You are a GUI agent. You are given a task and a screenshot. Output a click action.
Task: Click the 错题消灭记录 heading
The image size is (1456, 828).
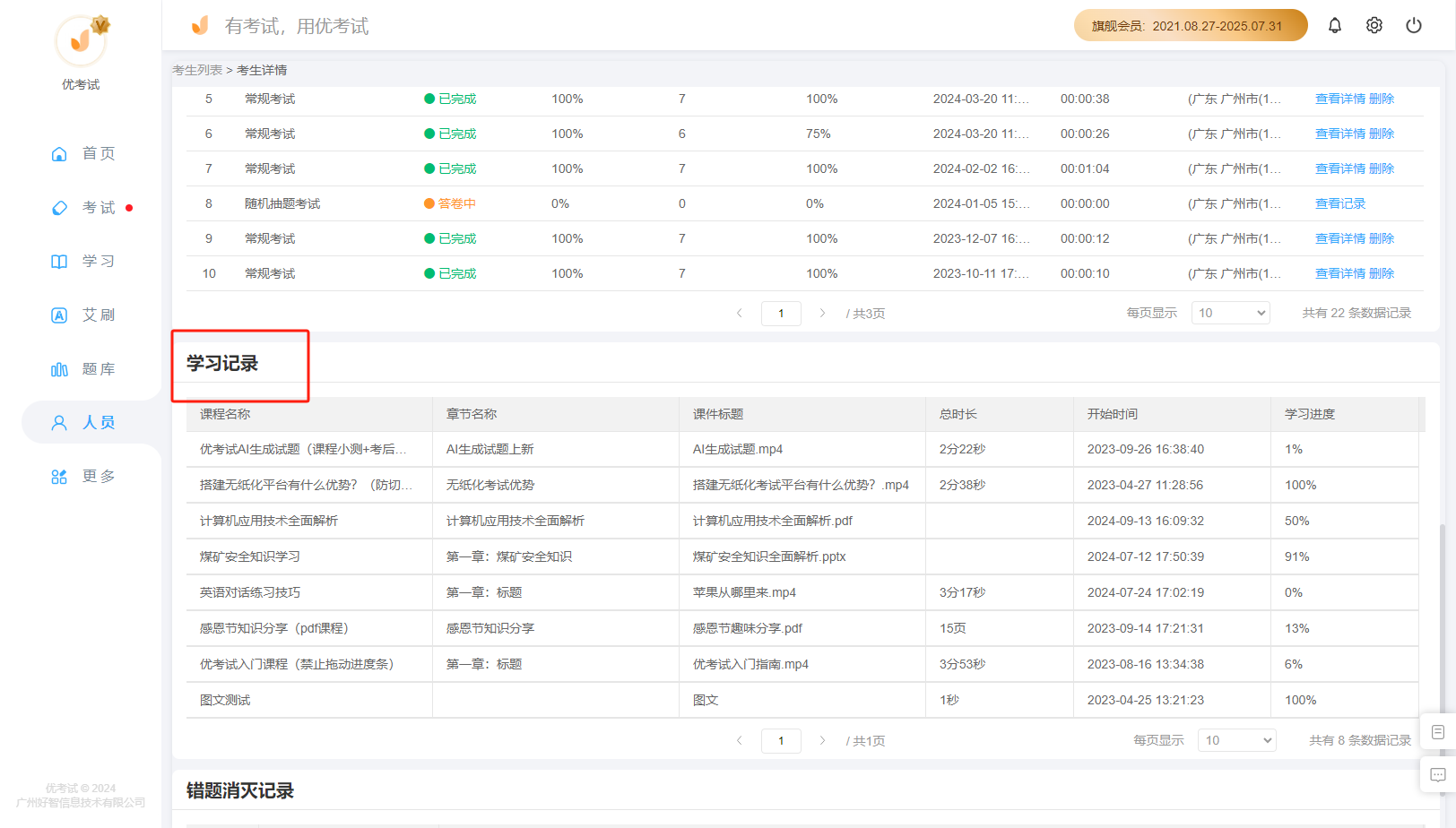240,790
